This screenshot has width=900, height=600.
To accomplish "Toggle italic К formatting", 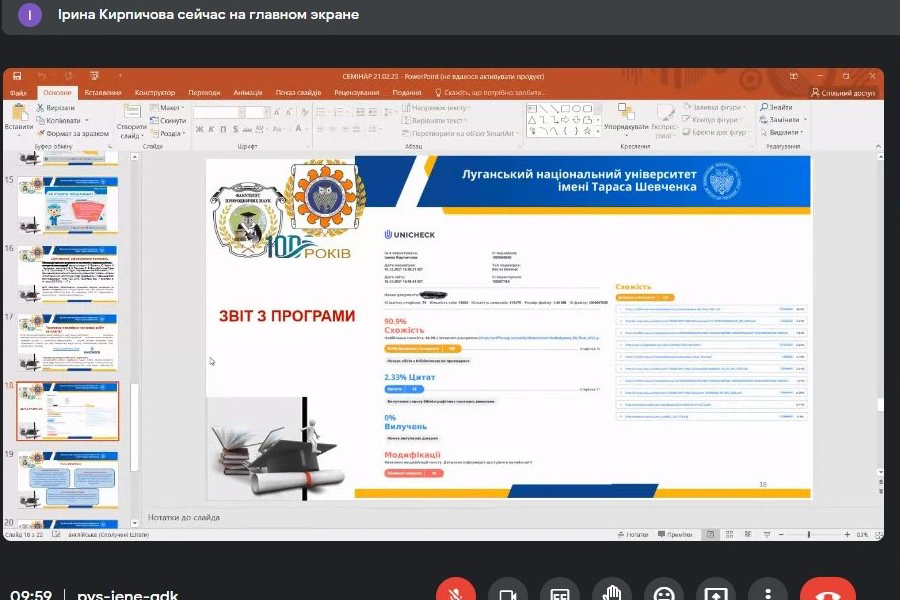I will pyautogui.click(x=211, y=129).
